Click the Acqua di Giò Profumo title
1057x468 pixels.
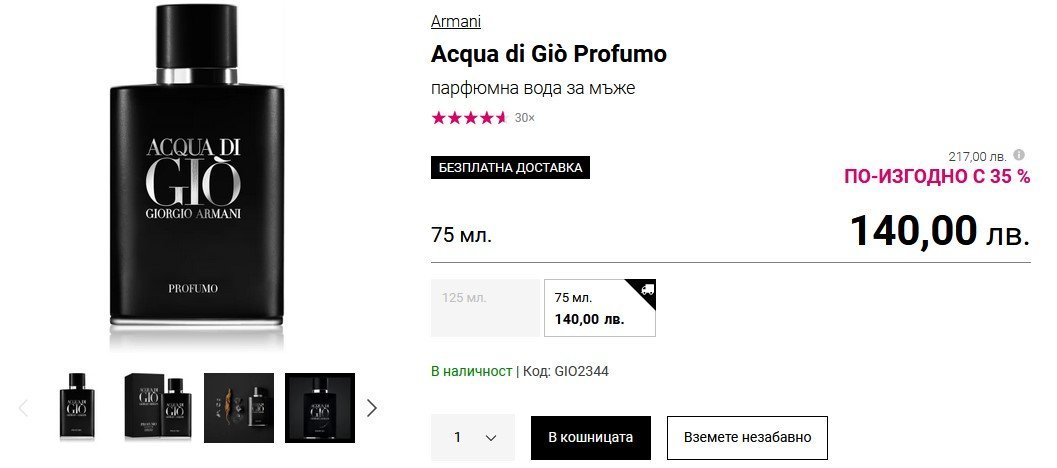[x=548, y=53]
